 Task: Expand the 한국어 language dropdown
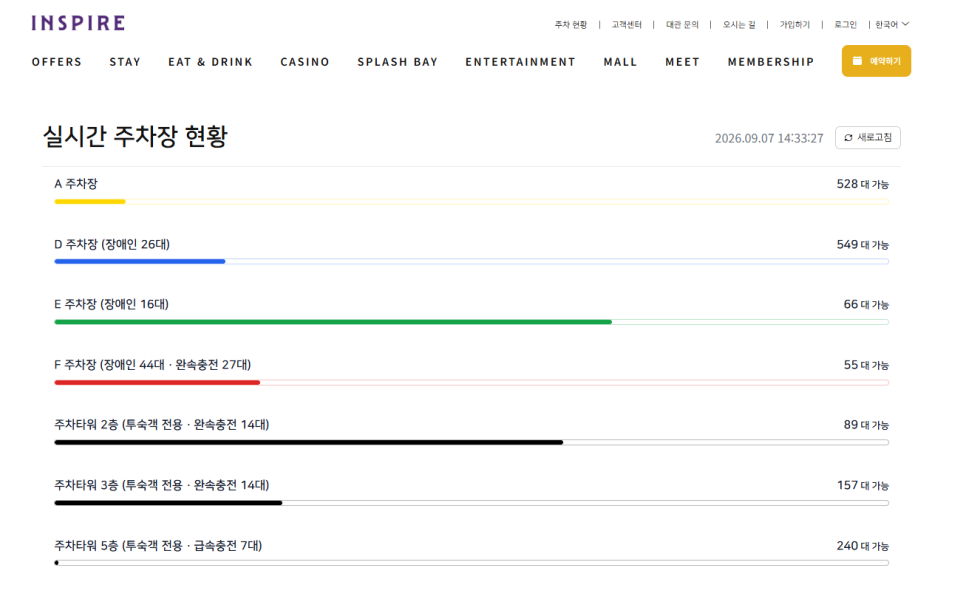tap(892, 25)
